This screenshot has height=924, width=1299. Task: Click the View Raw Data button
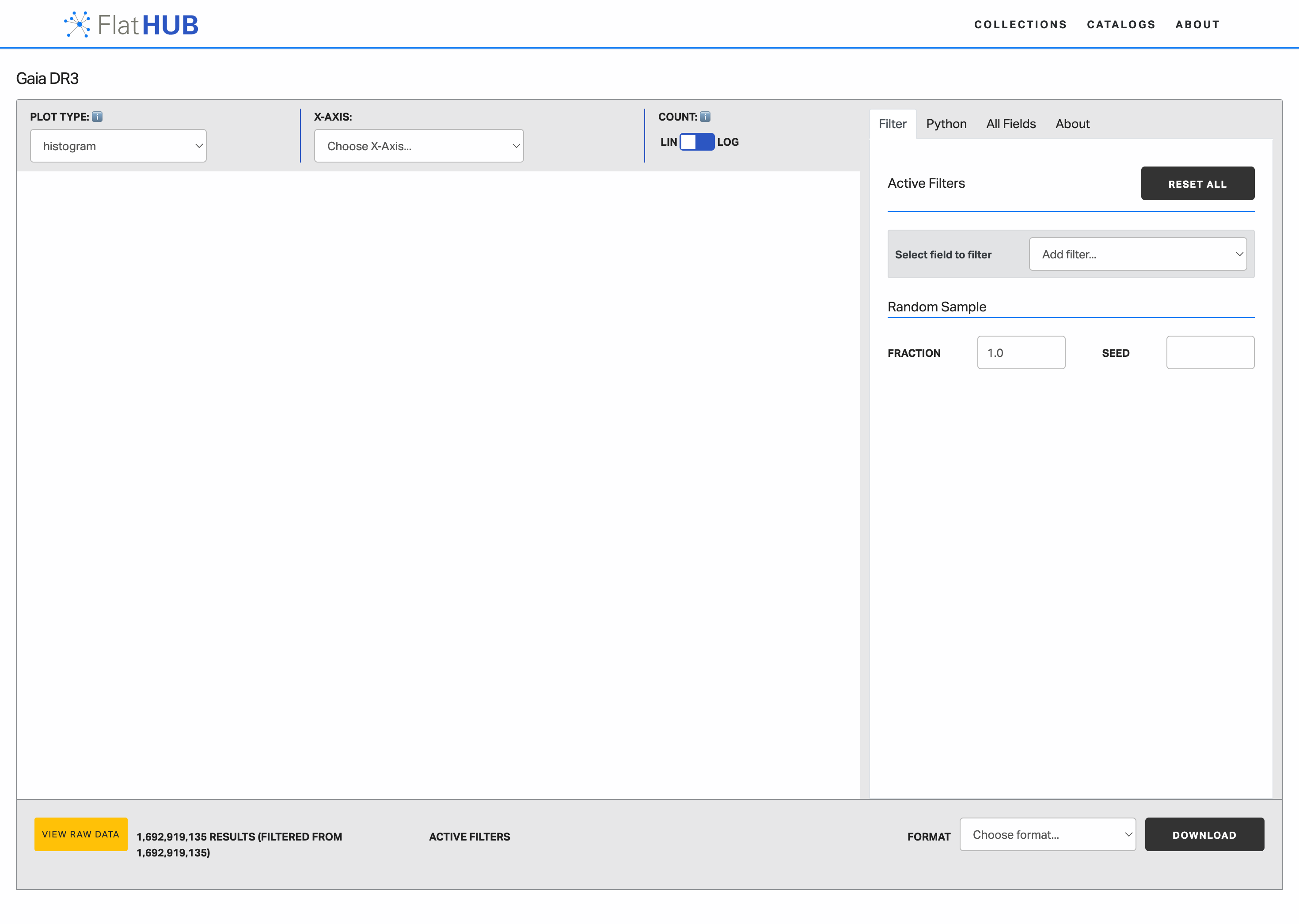(x=81, y=834)
